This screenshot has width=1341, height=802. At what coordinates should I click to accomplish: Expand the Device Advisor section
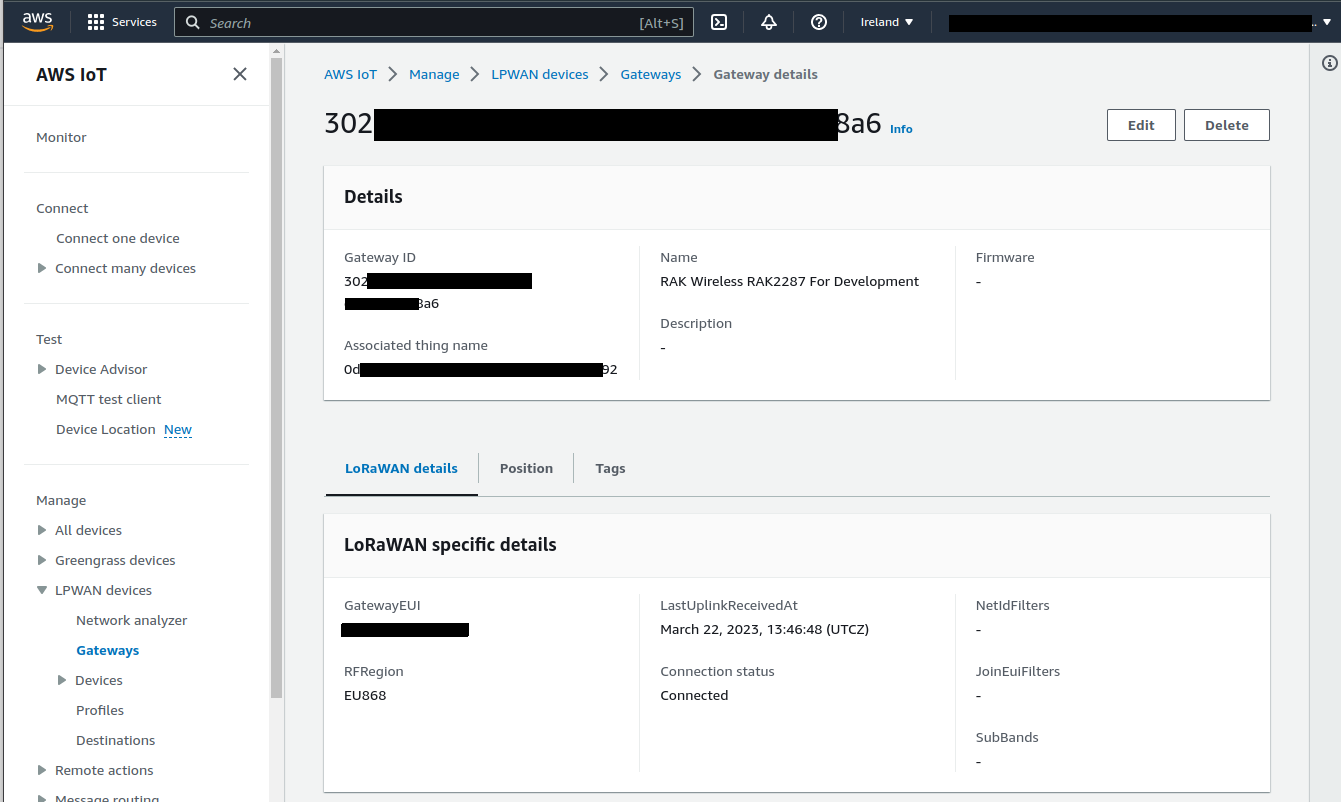tap(42, 369)
